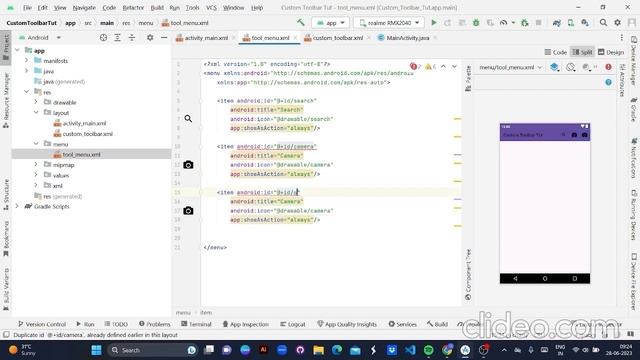
Task: Expand drawable folder in project tree
Action: (36, 102)
